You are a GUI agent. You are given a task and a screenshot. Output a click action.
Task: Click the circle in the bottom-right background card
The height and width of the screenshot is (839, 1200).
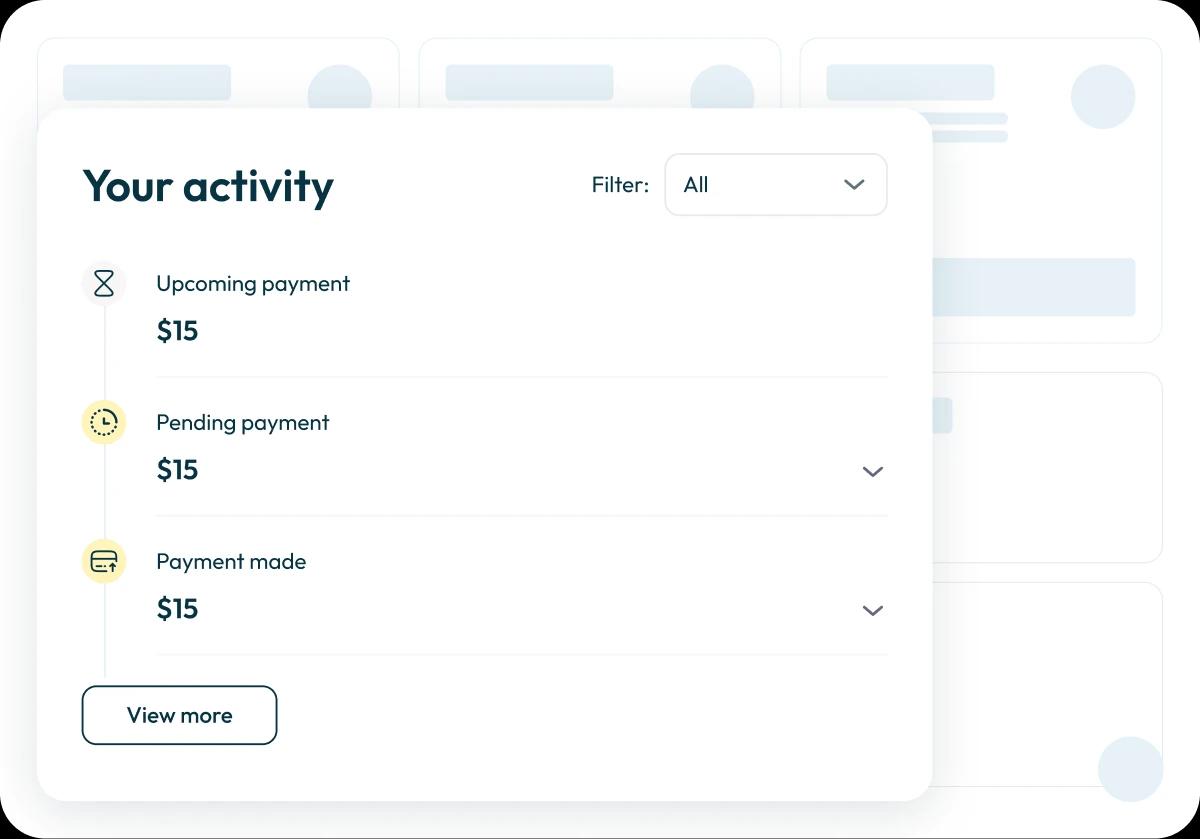(x=1130, y=769)
